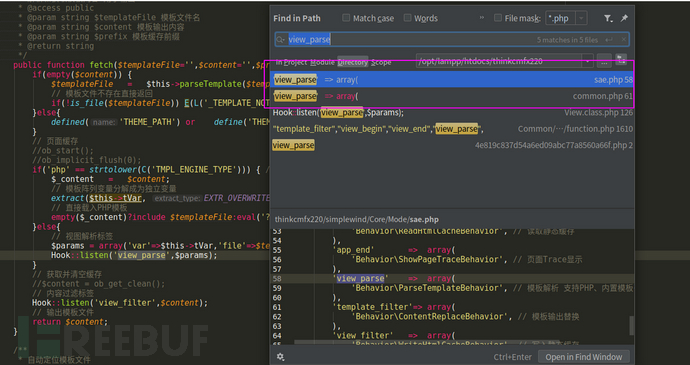
Task: Click '//$content = ob_get_clean();' comment in editor
Action: click(x=99, y=284)
